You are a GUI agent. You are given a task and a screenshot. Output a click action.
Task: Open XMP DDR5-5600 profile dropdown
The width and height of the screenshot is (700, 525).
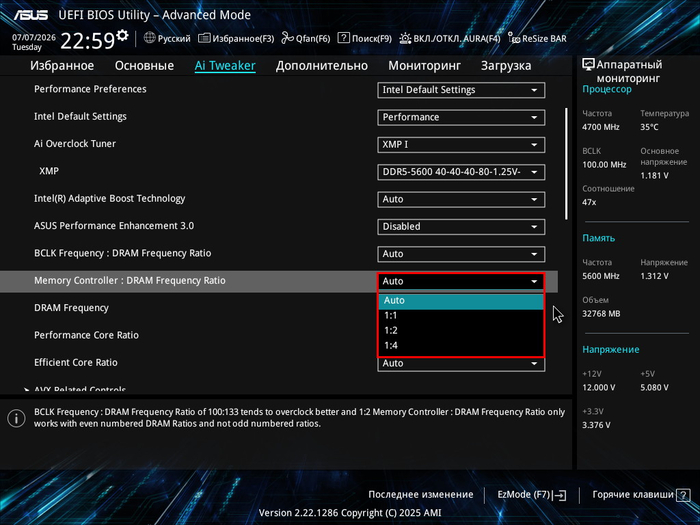[x=461, y=172]
